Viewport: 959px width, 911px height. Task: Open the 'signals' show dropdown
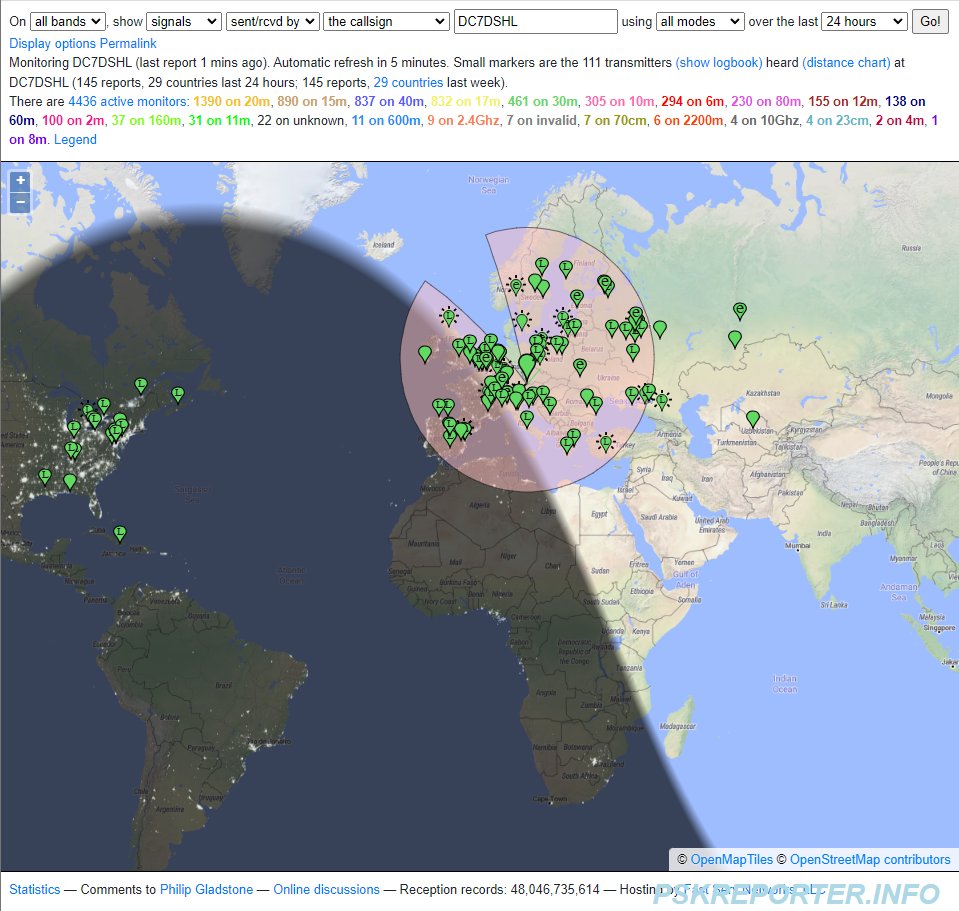[183, 21]
